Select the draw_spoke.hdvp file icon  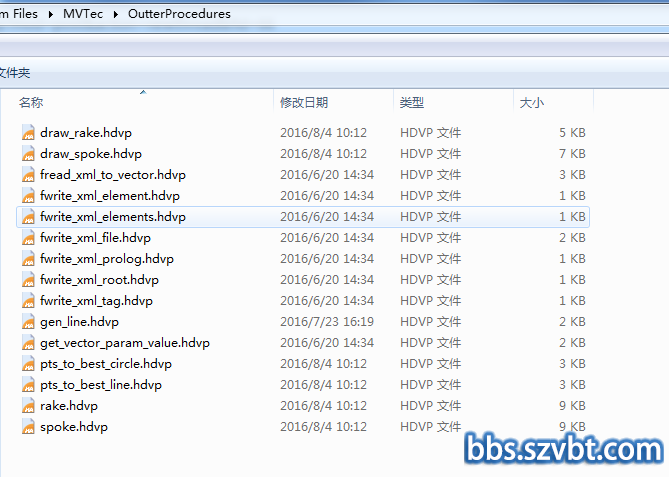click(28, 154)
